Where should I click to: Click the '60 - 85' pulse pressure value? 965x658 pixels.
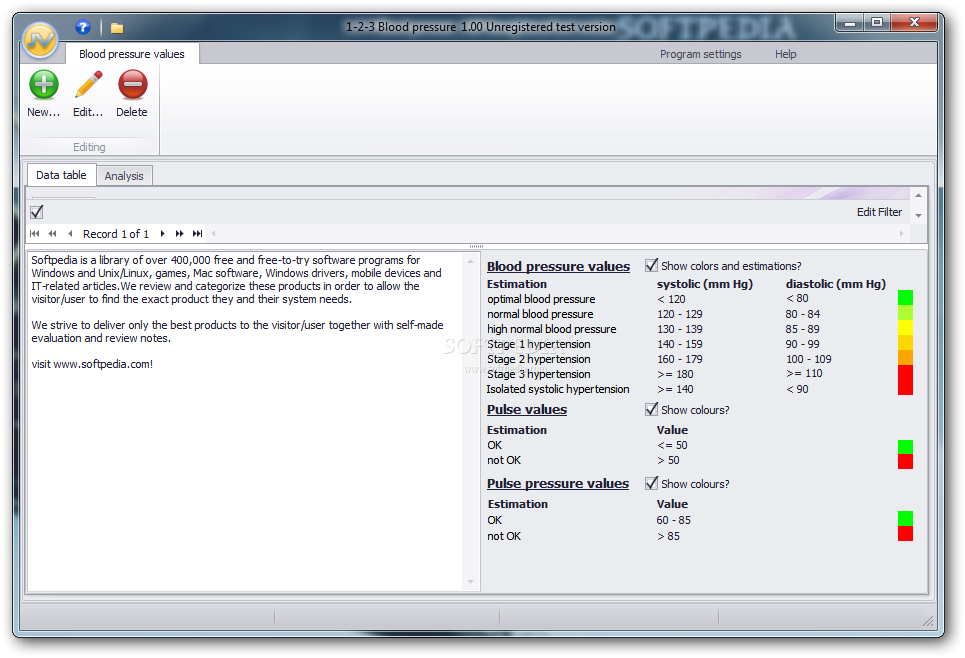673,520
